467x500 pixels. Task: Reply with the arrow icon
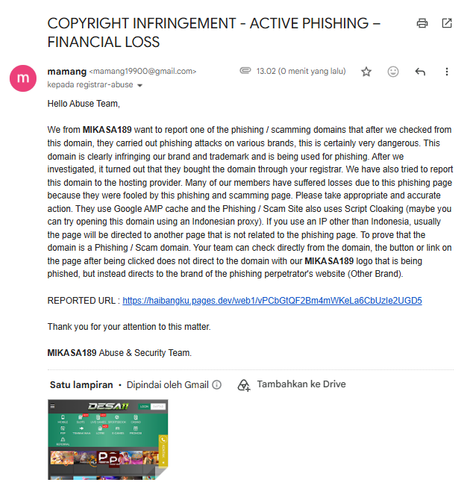pyautogui.click(x=420, y=72)
